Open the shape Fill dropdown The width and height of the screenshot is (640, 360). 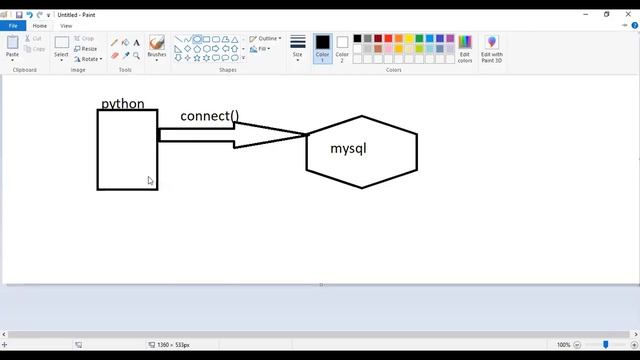point(260,49)
